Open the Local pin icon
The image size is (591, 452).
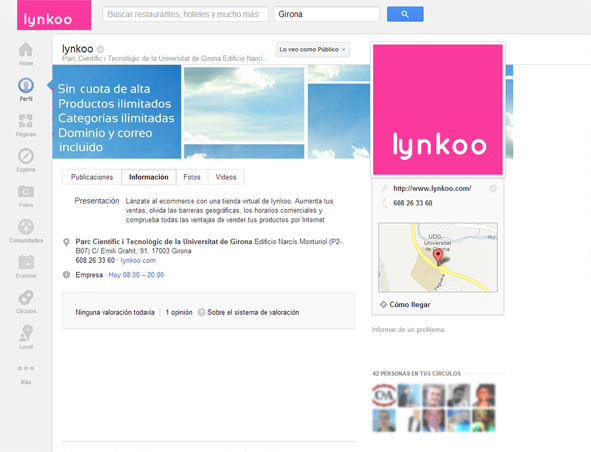26,333
